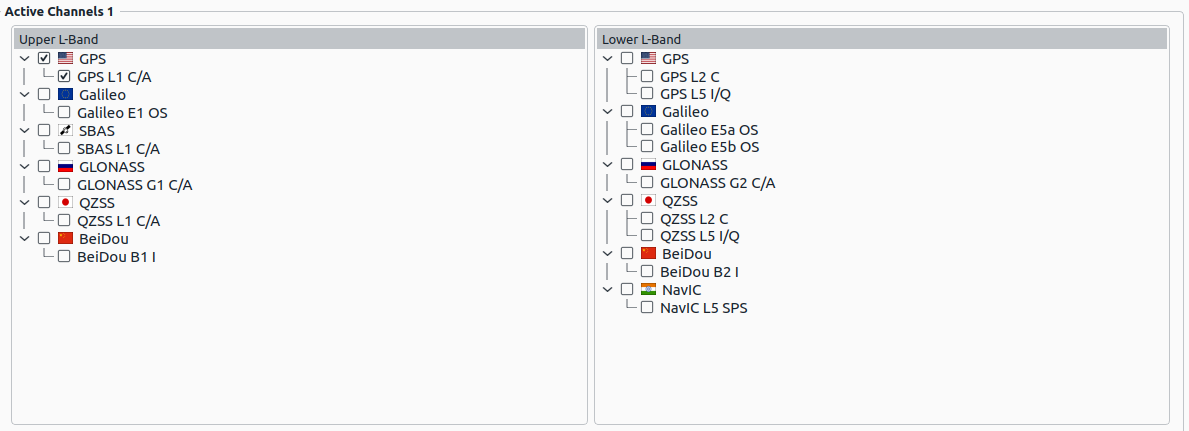
Task: Click the Upper L-Band column header
Action: pyautogui.click(x=299, y=39)
